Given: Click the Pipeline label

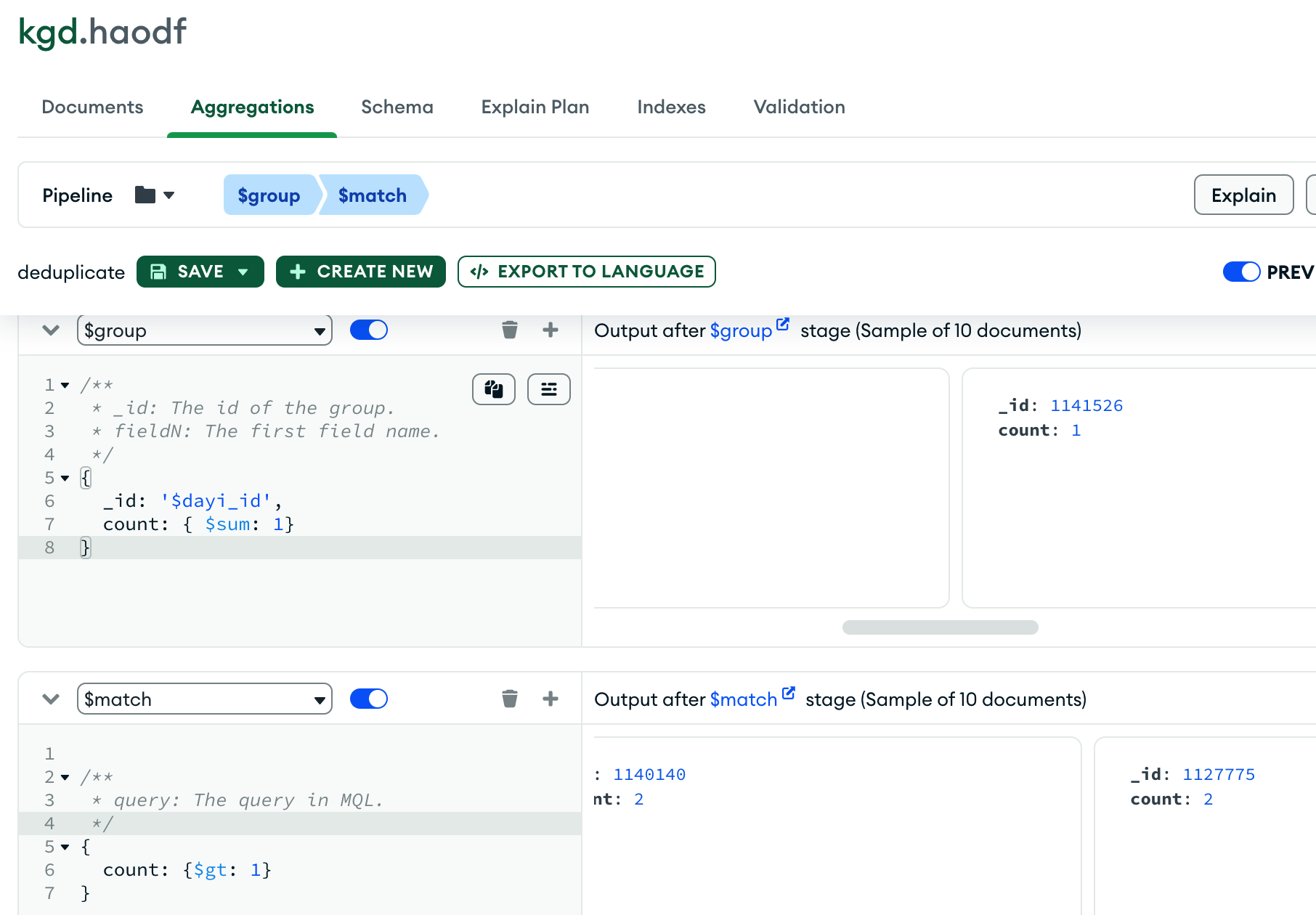Looking at the screenshot, I should (78, 195).
